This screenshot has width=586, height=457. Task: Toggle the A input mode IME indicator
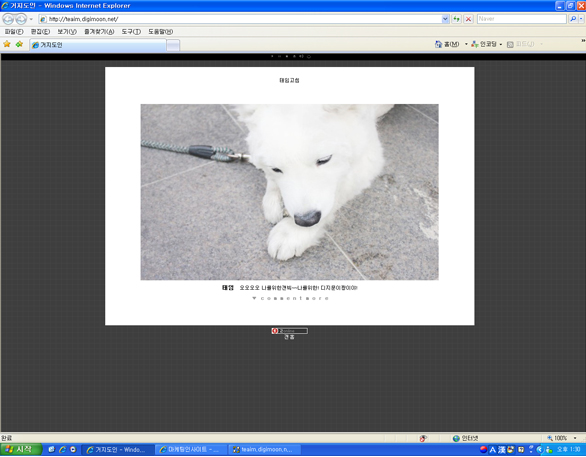coord(493,450)
